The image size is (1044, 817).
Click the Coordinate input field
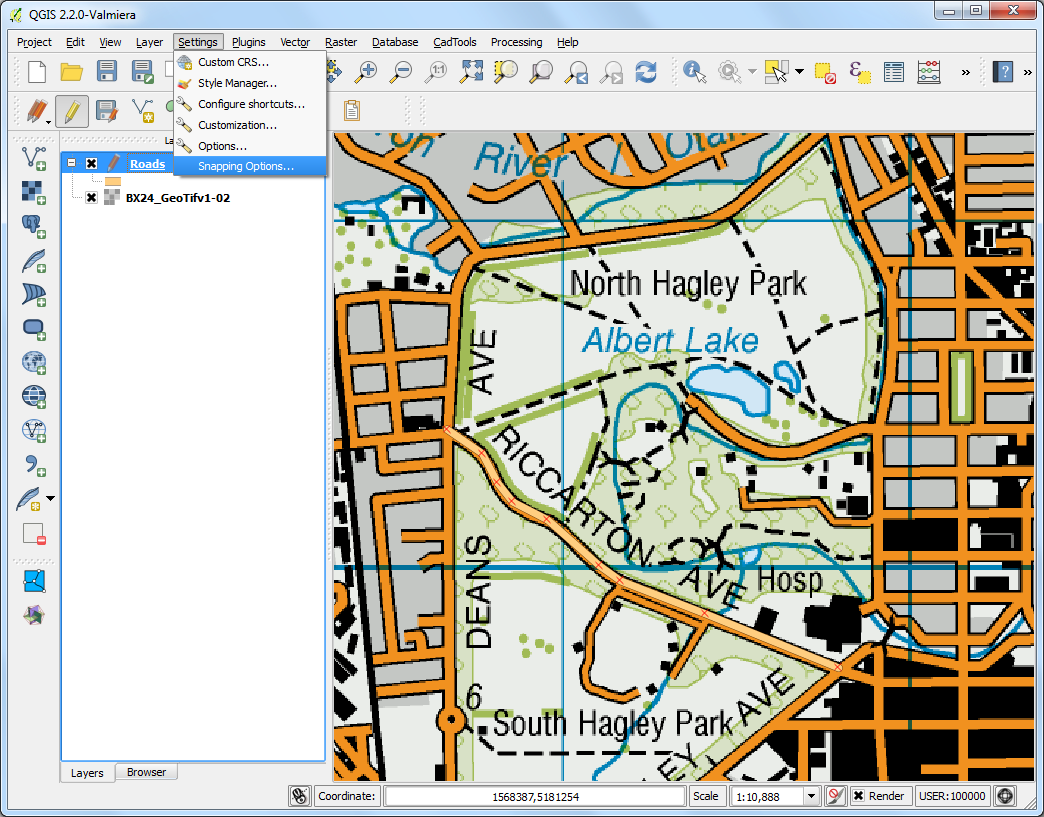[535, 796]
